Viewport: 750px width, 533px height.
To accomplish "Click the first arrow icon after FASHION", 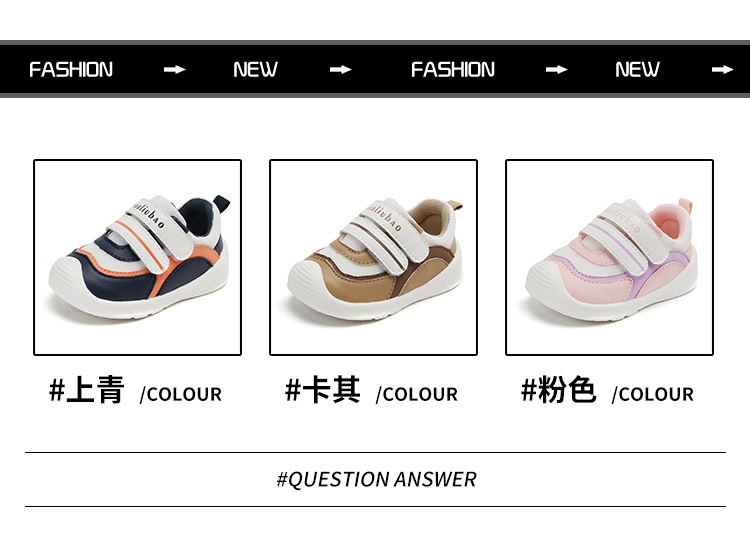I will click(x=175, y=70).
